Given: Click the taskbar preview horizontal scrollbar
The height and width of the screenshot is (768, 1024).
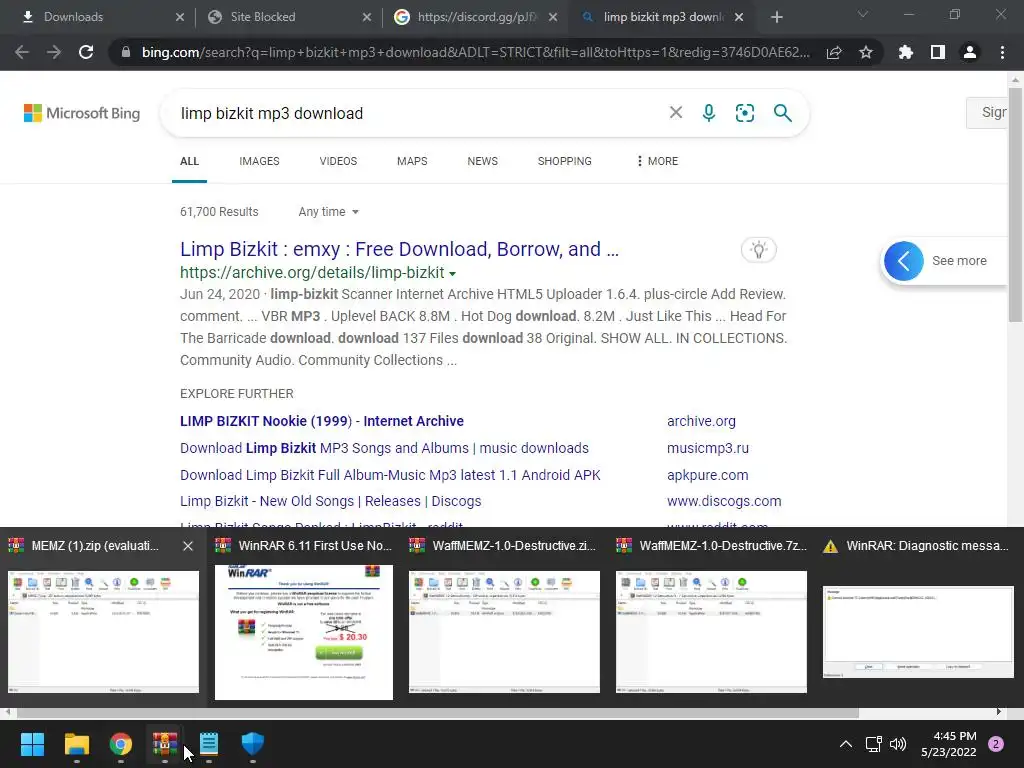Looking at the screenshot, I should 438,712.
